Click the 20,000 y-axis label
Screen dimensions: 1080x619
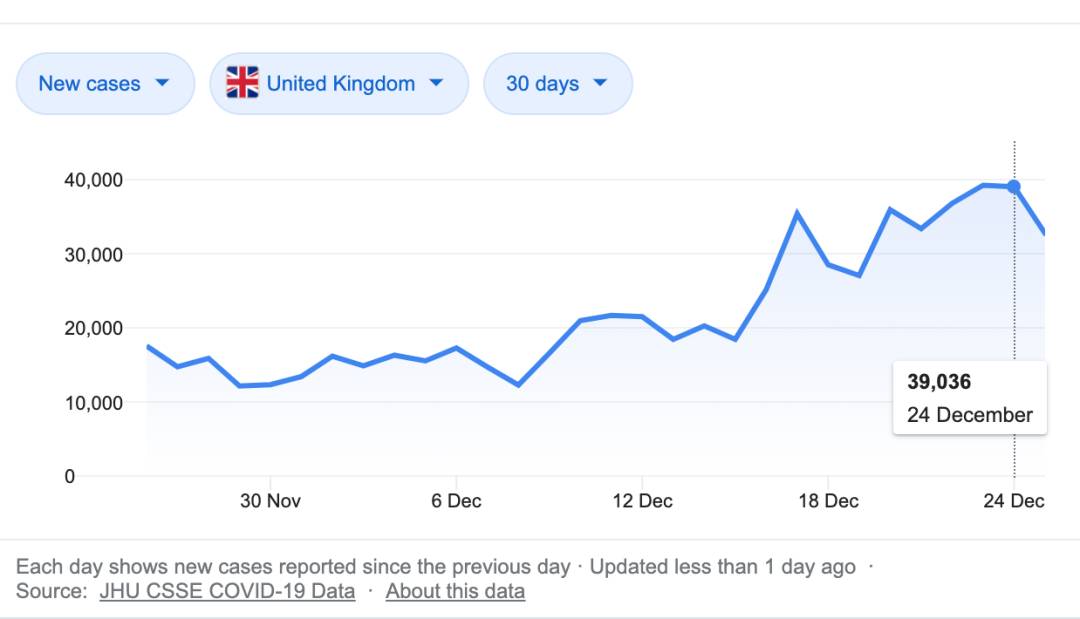point(92,328)
